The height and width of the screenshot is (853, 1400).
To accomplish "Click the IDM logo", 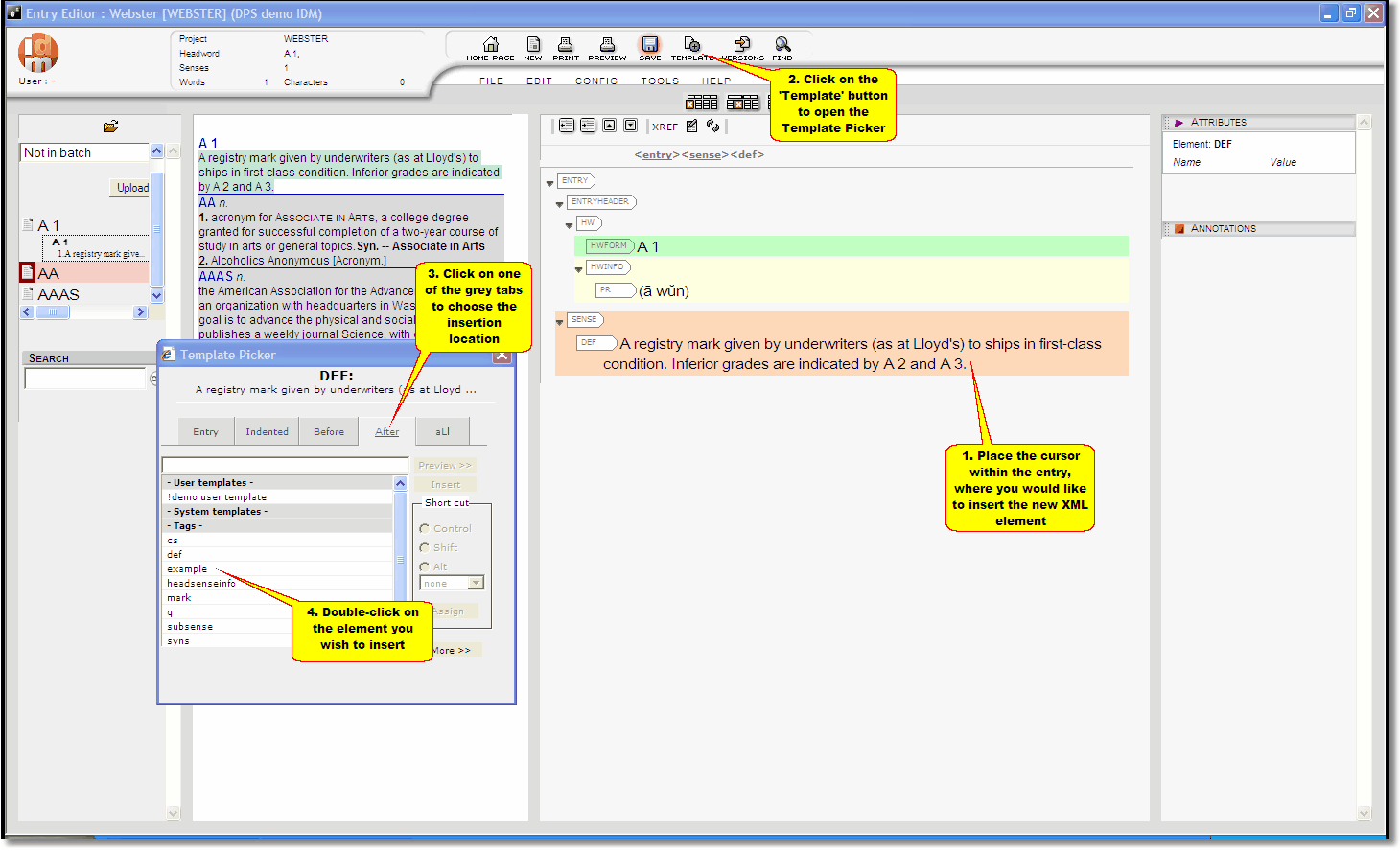I will [38, 52].
